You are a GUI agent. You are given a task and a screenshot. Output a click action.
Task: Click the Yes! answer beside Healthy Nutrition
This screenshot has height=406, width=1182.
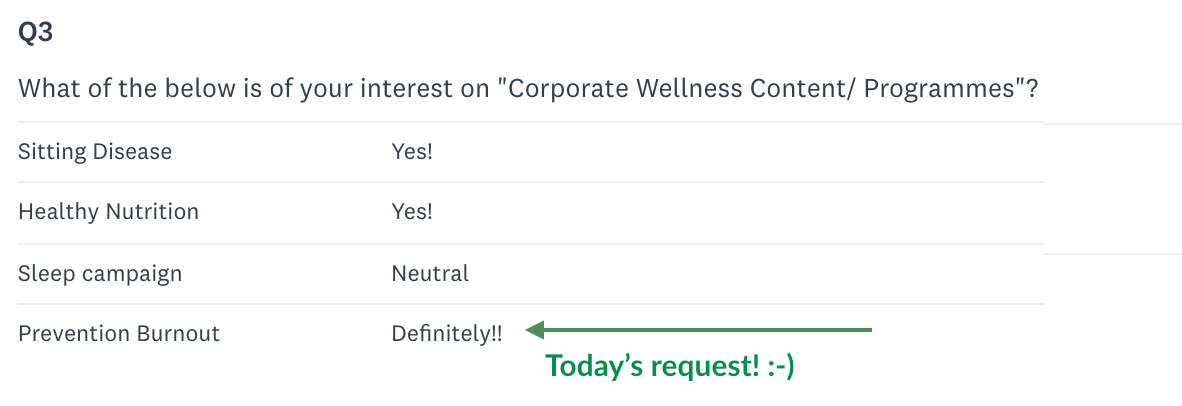(x=412, y=212)
